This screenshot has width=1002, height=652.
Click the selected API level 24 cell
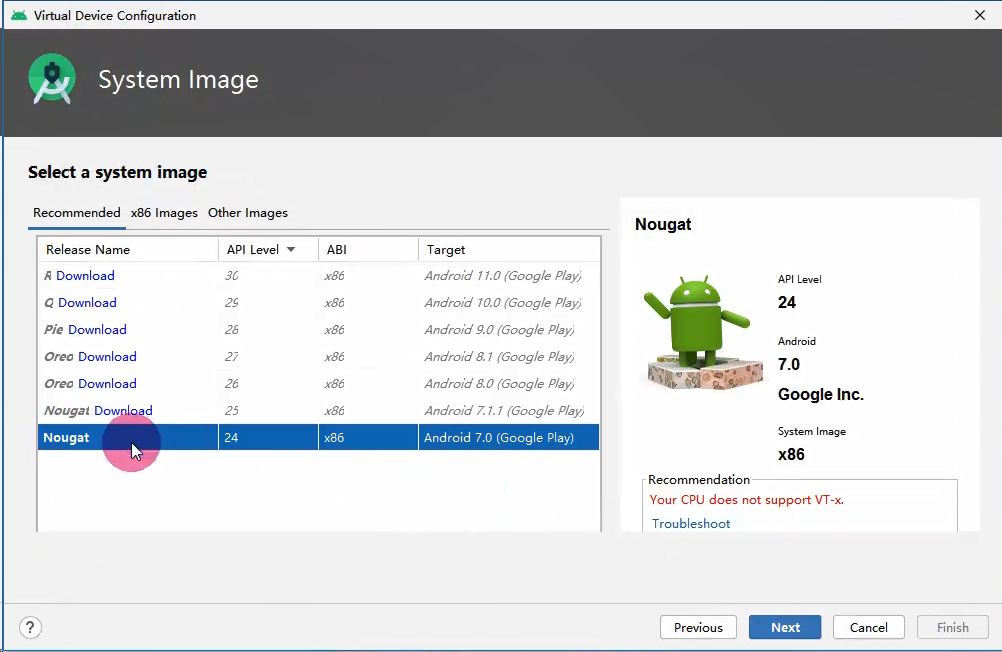[268, 437]
